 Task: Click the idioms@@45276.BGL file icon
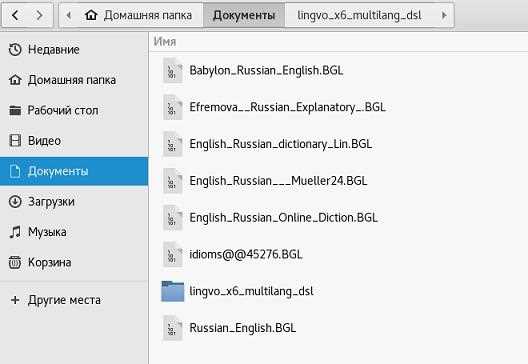click(x=173, y=255)
